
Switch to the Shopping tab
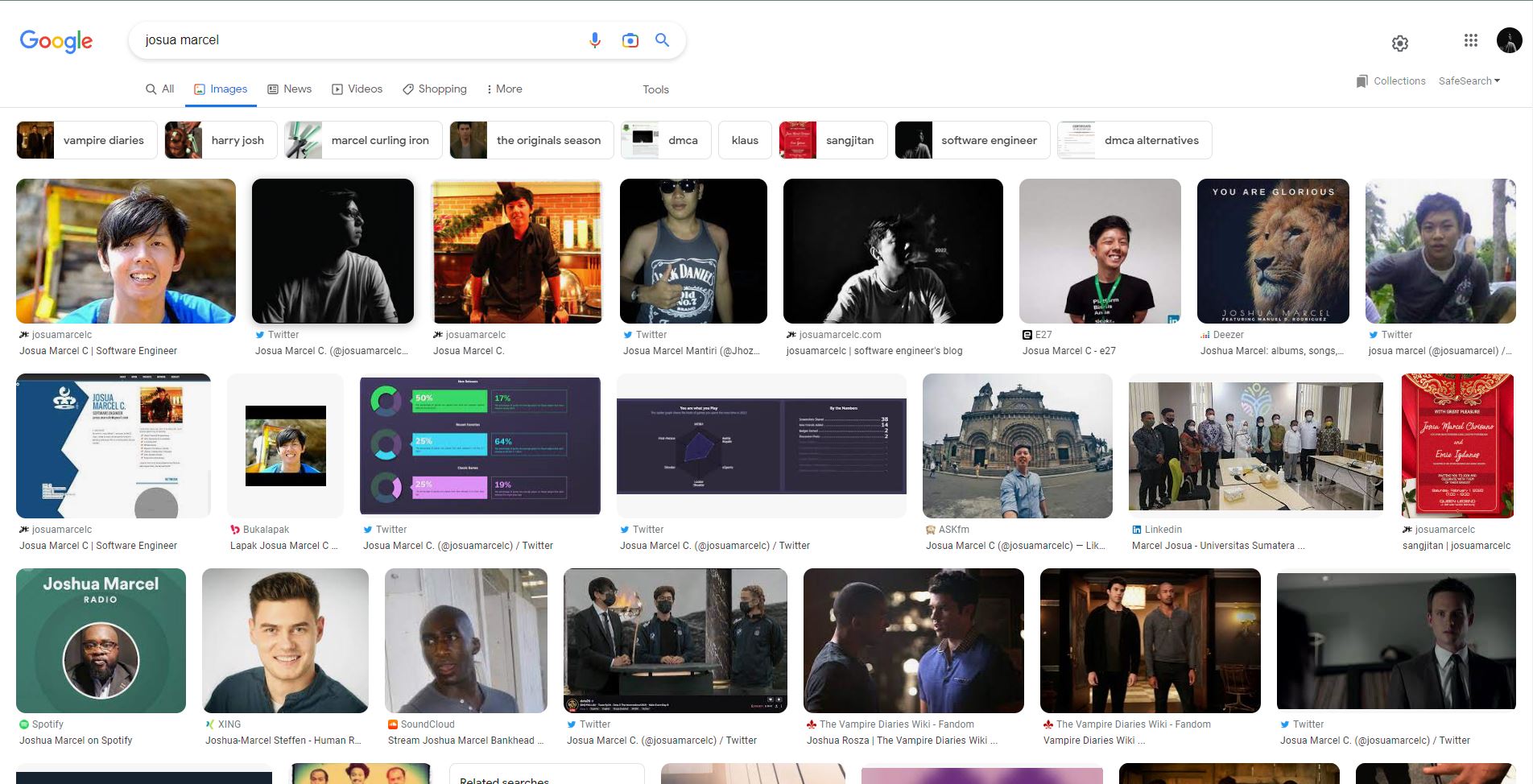click(x=434, y=89)
